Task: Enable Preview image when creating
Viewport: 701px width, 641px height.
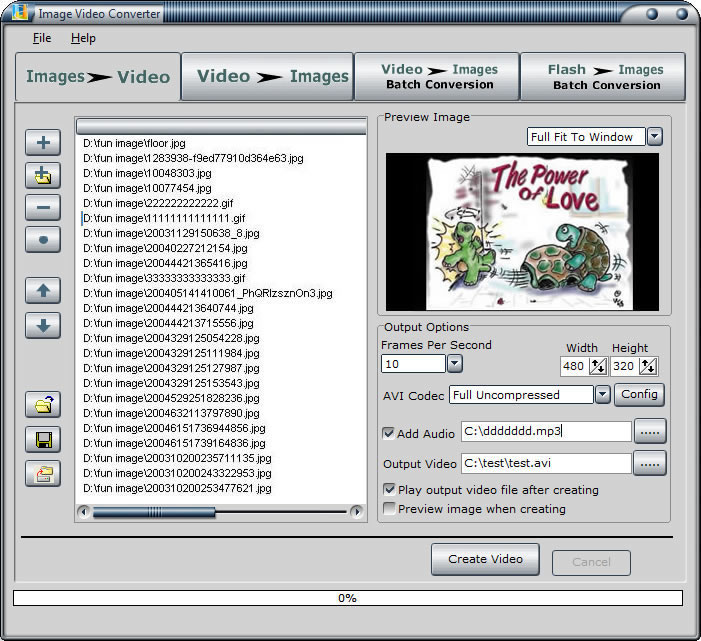Action: pyautogui.click(x=389, y=509)
